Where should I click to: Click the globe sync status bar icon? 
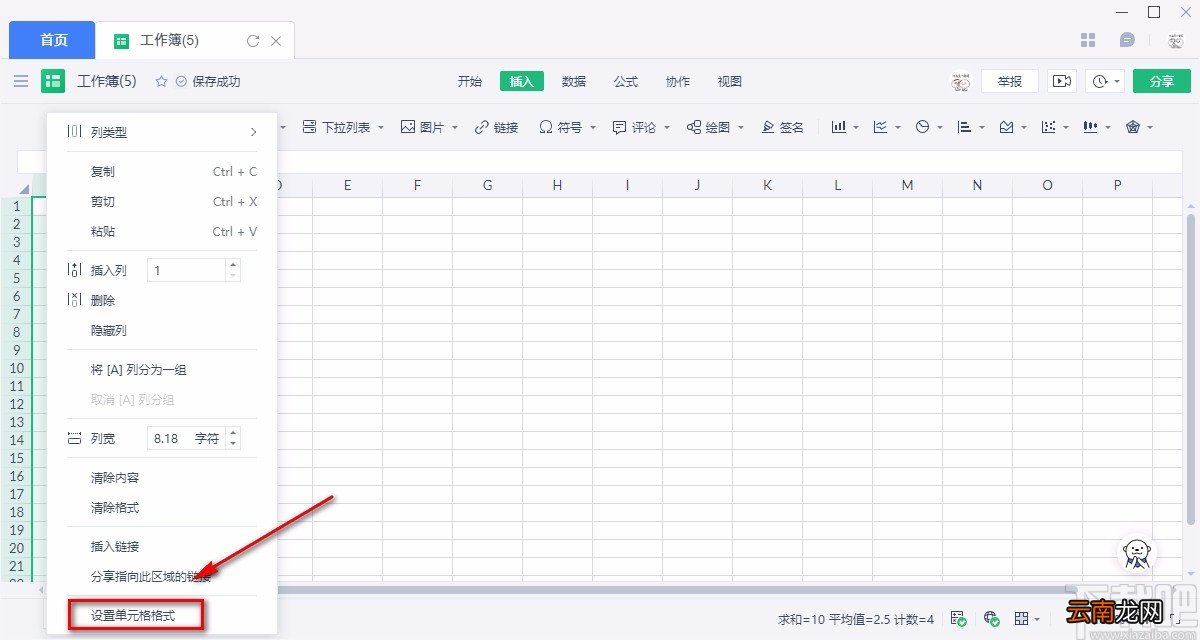pyautogui.click(x=991, y=618)
